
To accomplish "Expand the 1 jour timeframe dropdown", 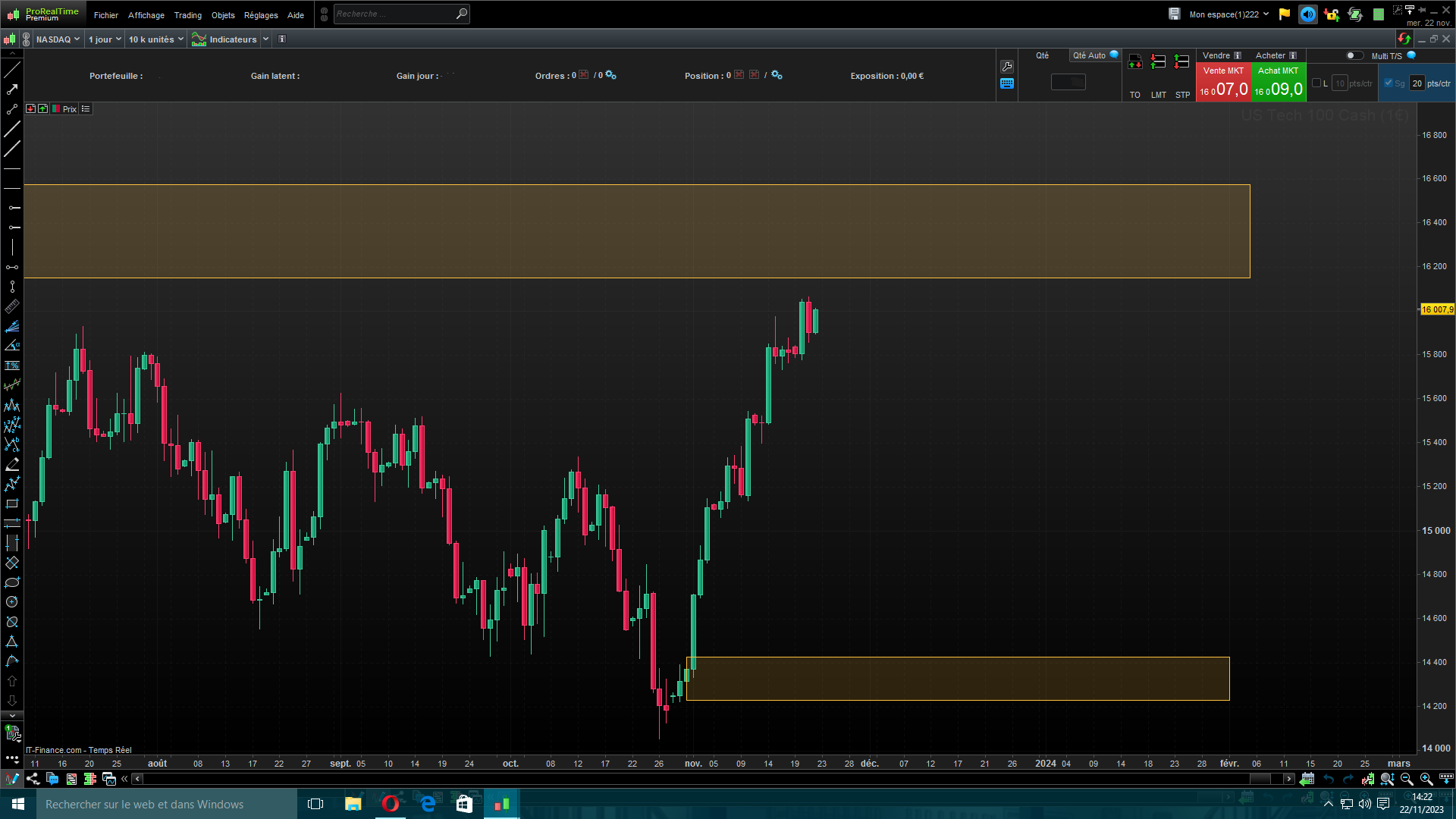I will coord(105,39).
